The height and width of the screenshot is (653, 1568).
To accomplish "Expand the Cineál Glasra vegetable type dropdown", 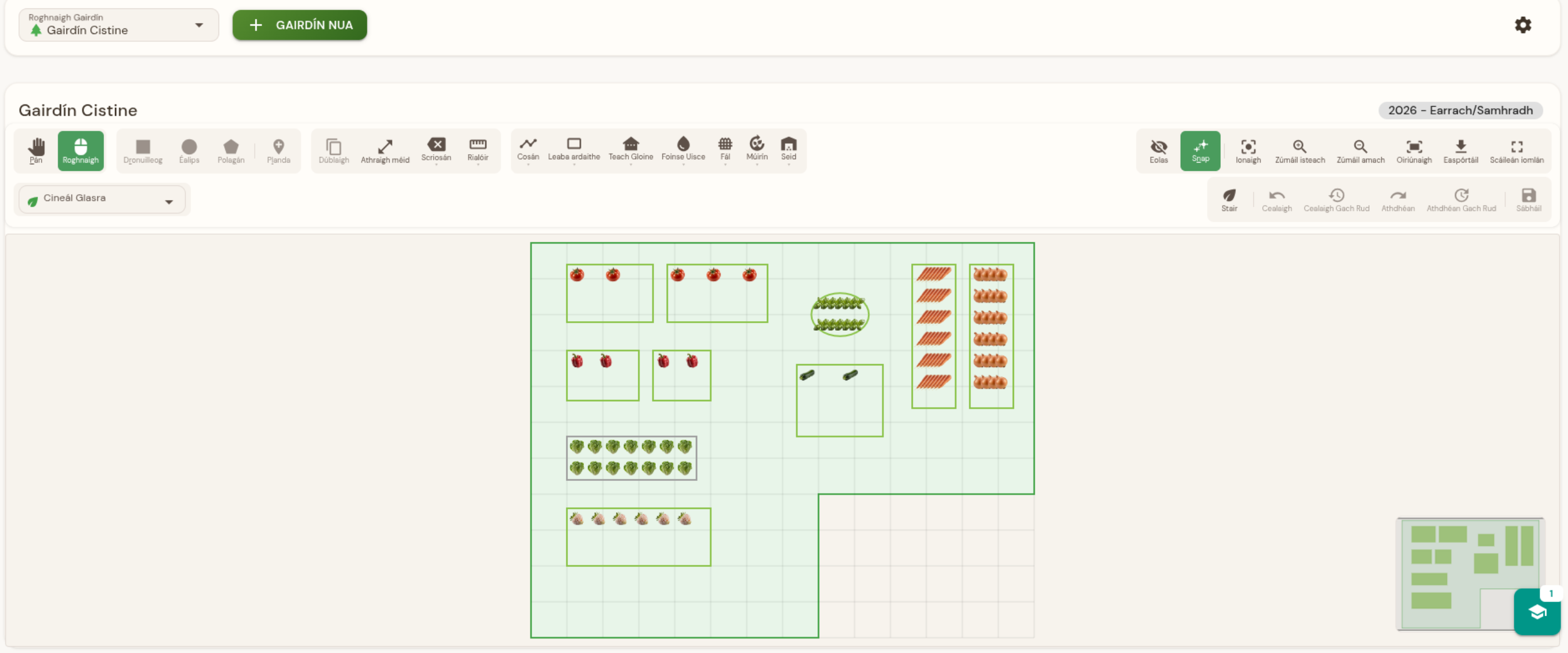I will [102, 199].
